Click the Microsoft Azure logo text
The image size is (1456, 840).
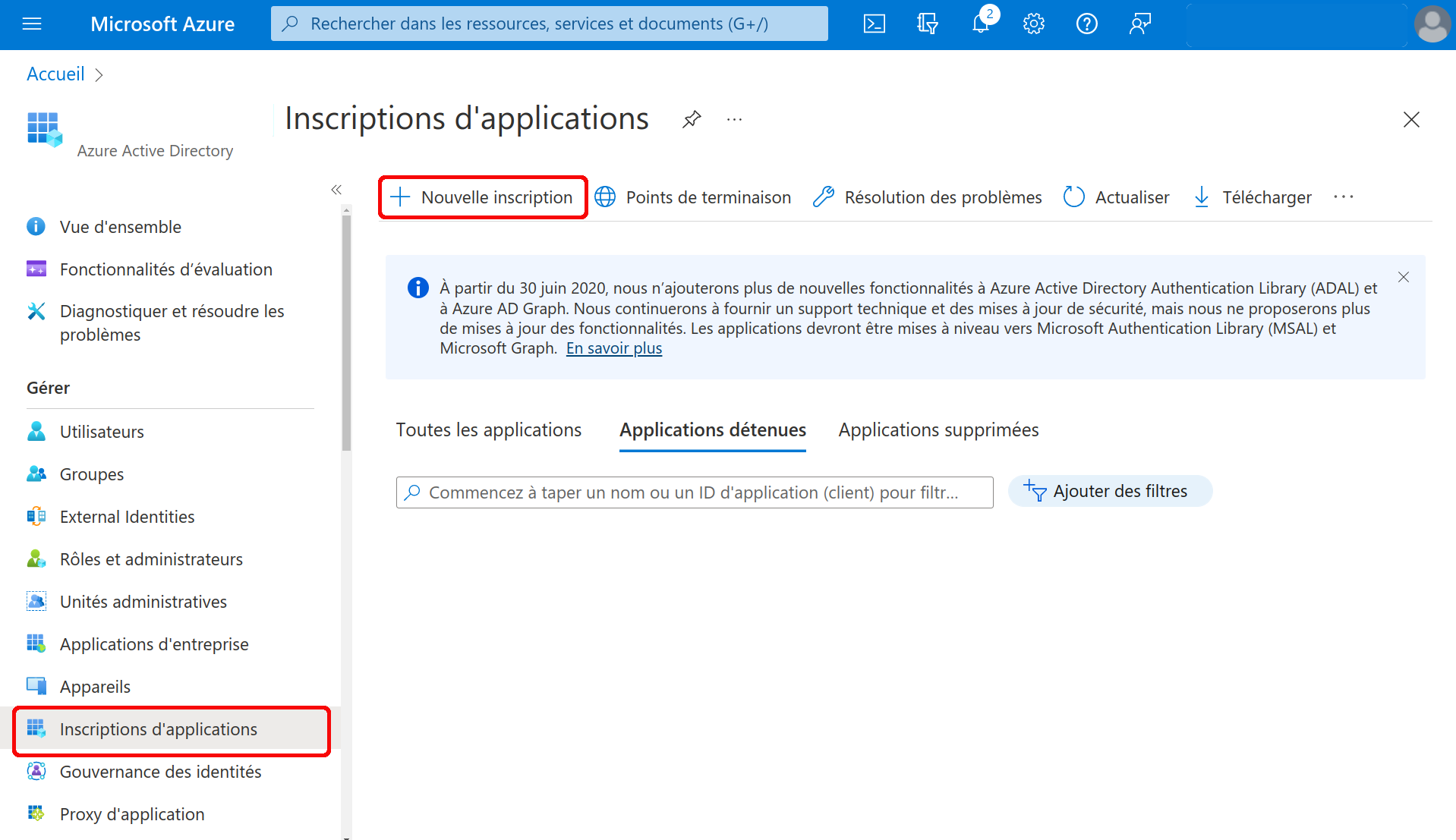pos(162,24)
